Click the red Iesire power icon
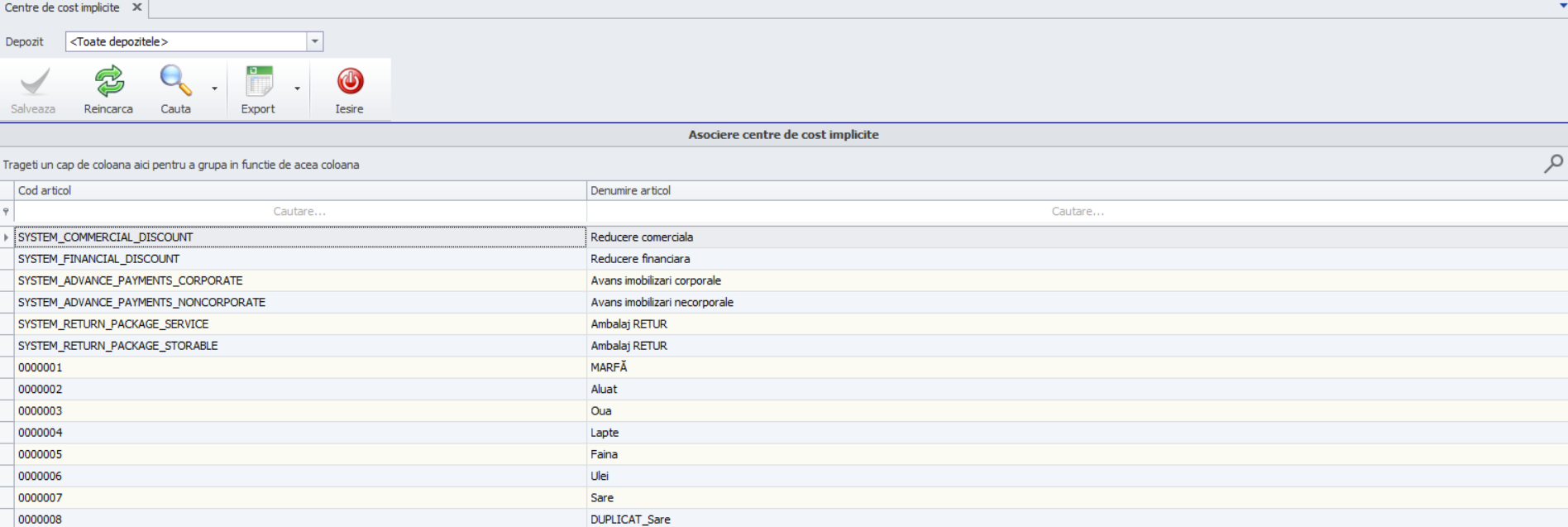Viewport: 1568px width, 527px height. pyautogui.click(x=350, y=81)
